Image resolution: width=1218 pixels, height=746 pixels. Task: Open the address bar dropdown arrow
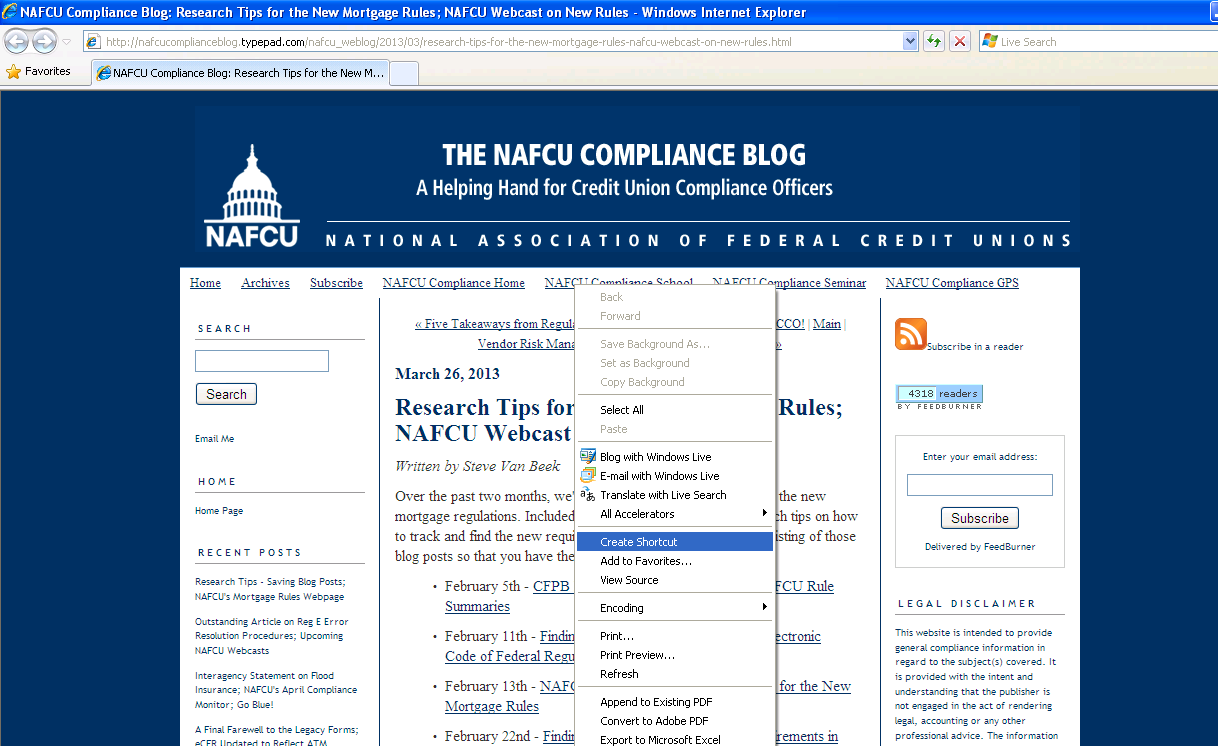pyautogui.click(x=910, y=42)
